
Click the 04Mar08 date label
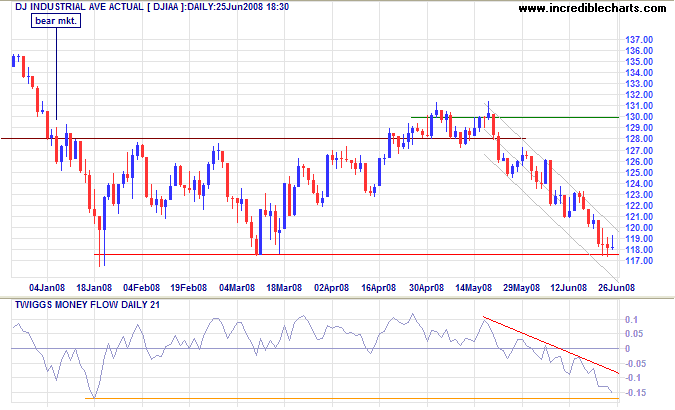pyautogui.click(x=237, y=288)
